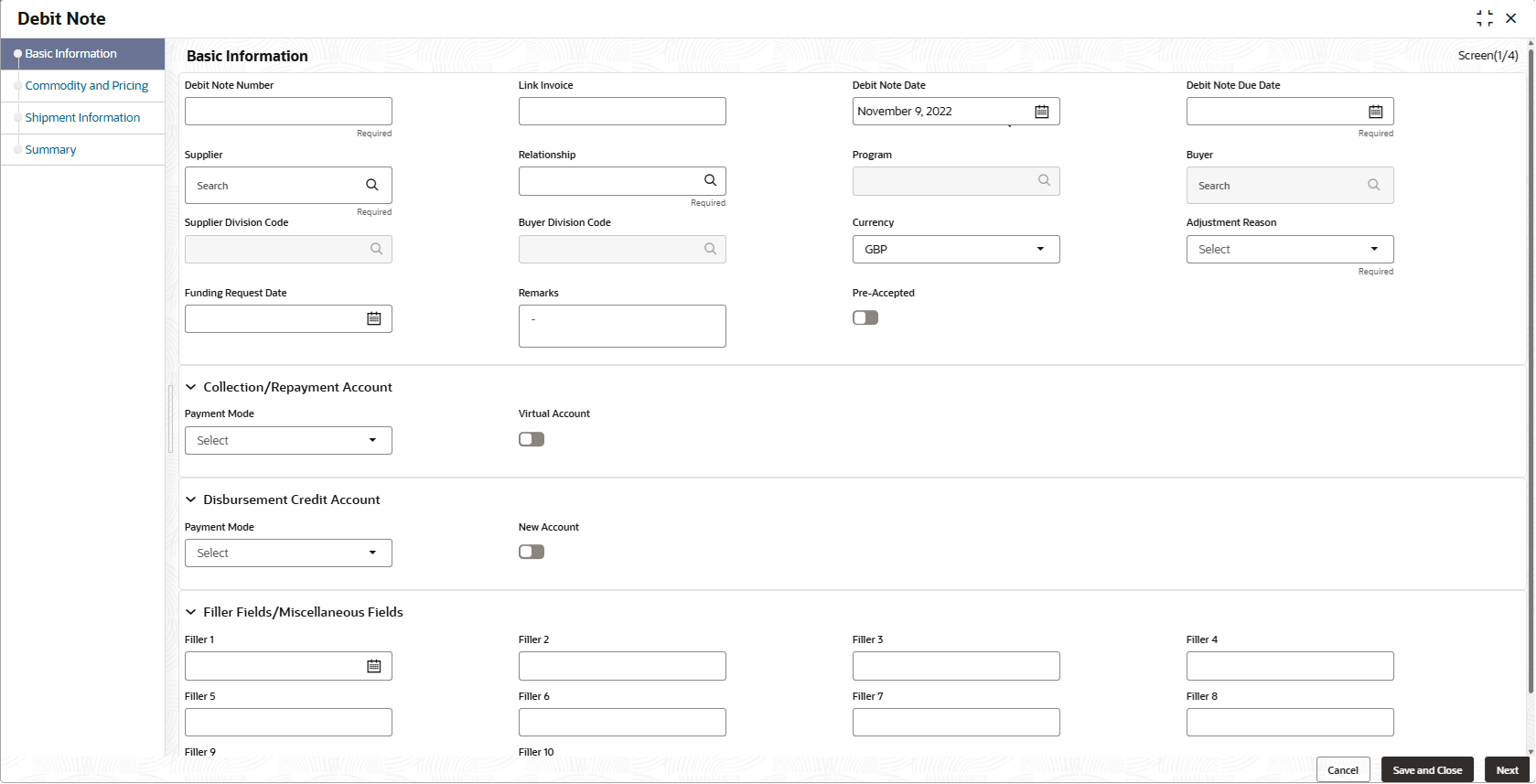Click the Supplier search magnifier icon
Screen dimensions: 1536x784
click(372, 185)
